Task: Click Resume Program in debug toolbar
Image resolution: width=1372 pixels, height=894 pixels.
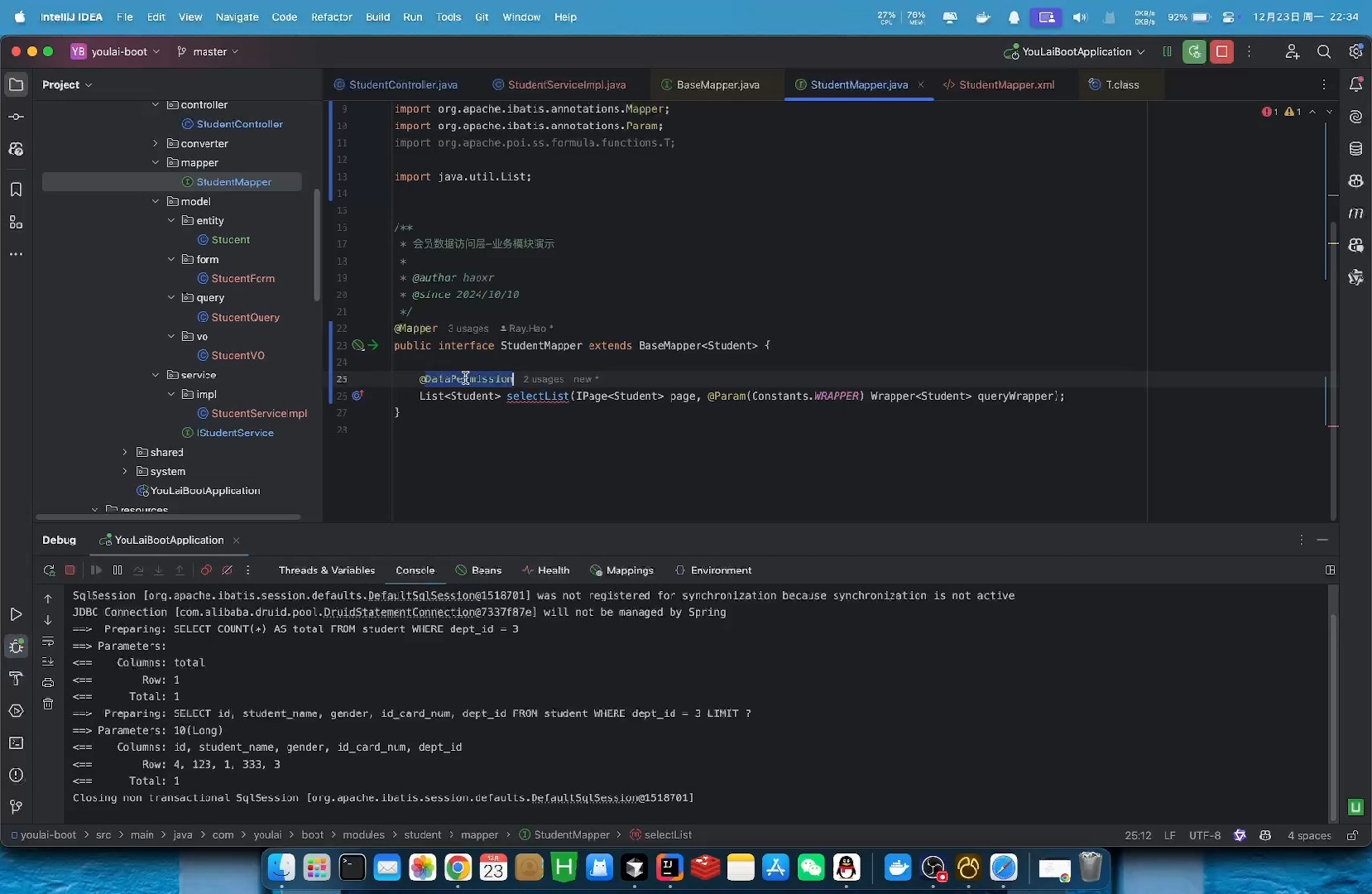Action: point(96,570)
